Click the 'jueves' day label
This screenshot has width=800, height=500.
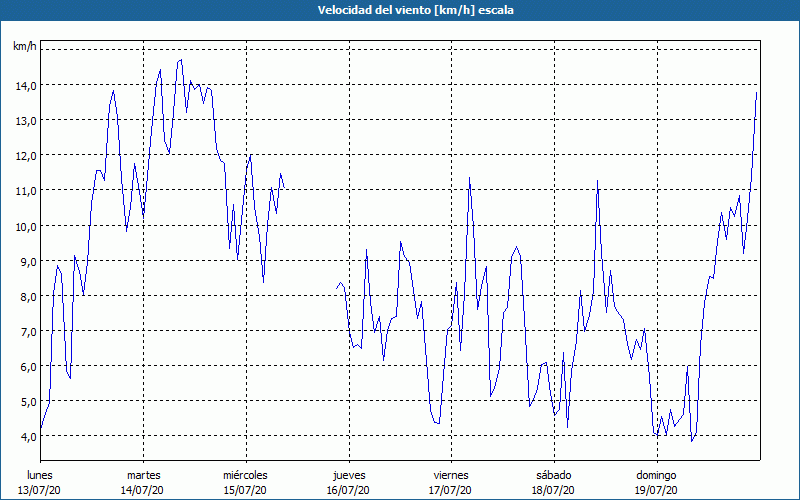tap(349, 475)
